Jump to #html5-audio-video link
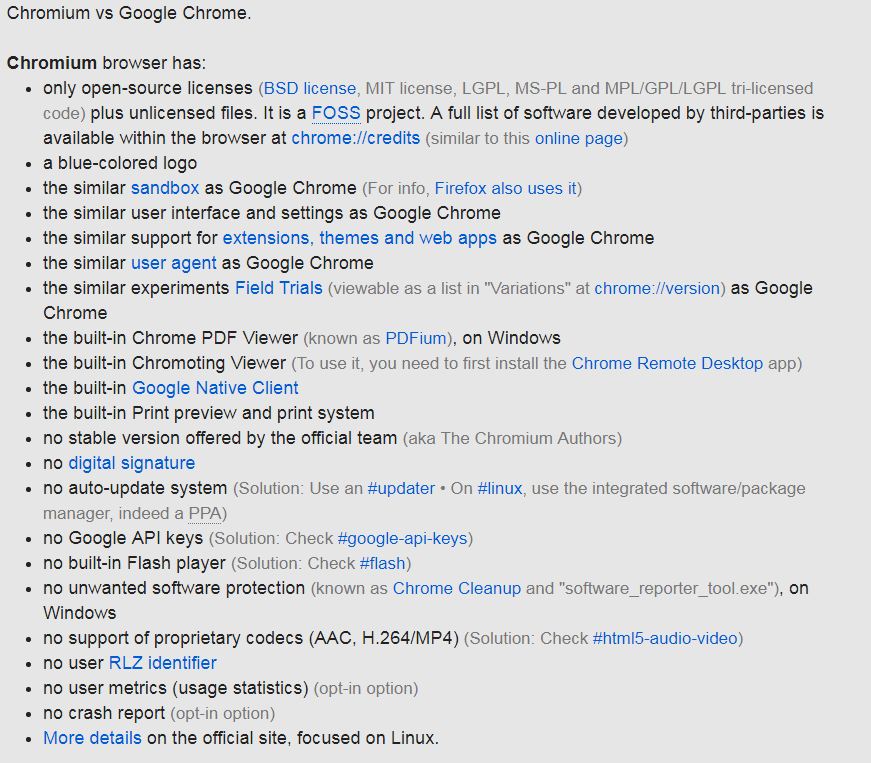The height and width of the screenshot is (763, 871). tap(665, 638)
